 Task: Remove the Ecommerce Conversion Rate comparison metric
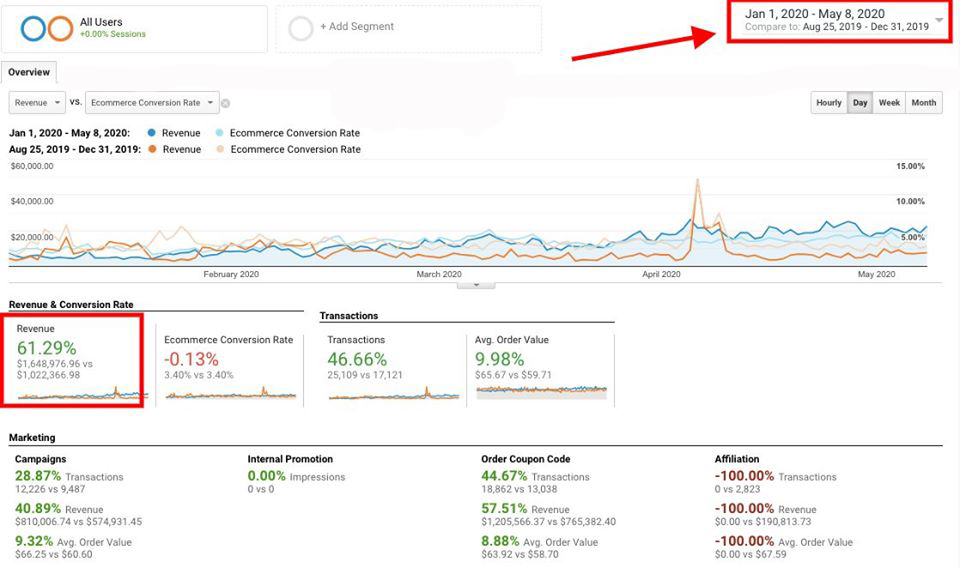pos(226,103)
